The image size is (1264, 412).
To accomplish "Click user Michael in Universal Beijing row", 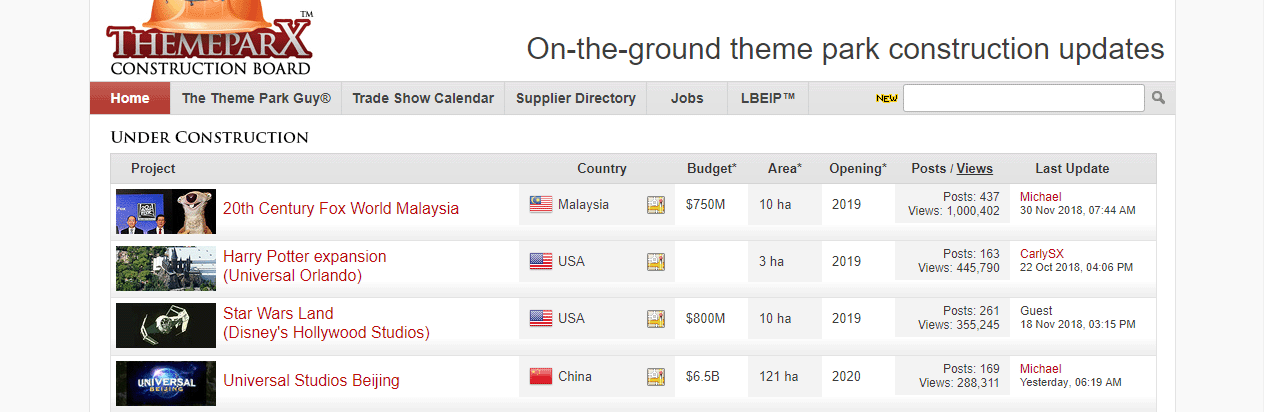I will click(1041, 369).
